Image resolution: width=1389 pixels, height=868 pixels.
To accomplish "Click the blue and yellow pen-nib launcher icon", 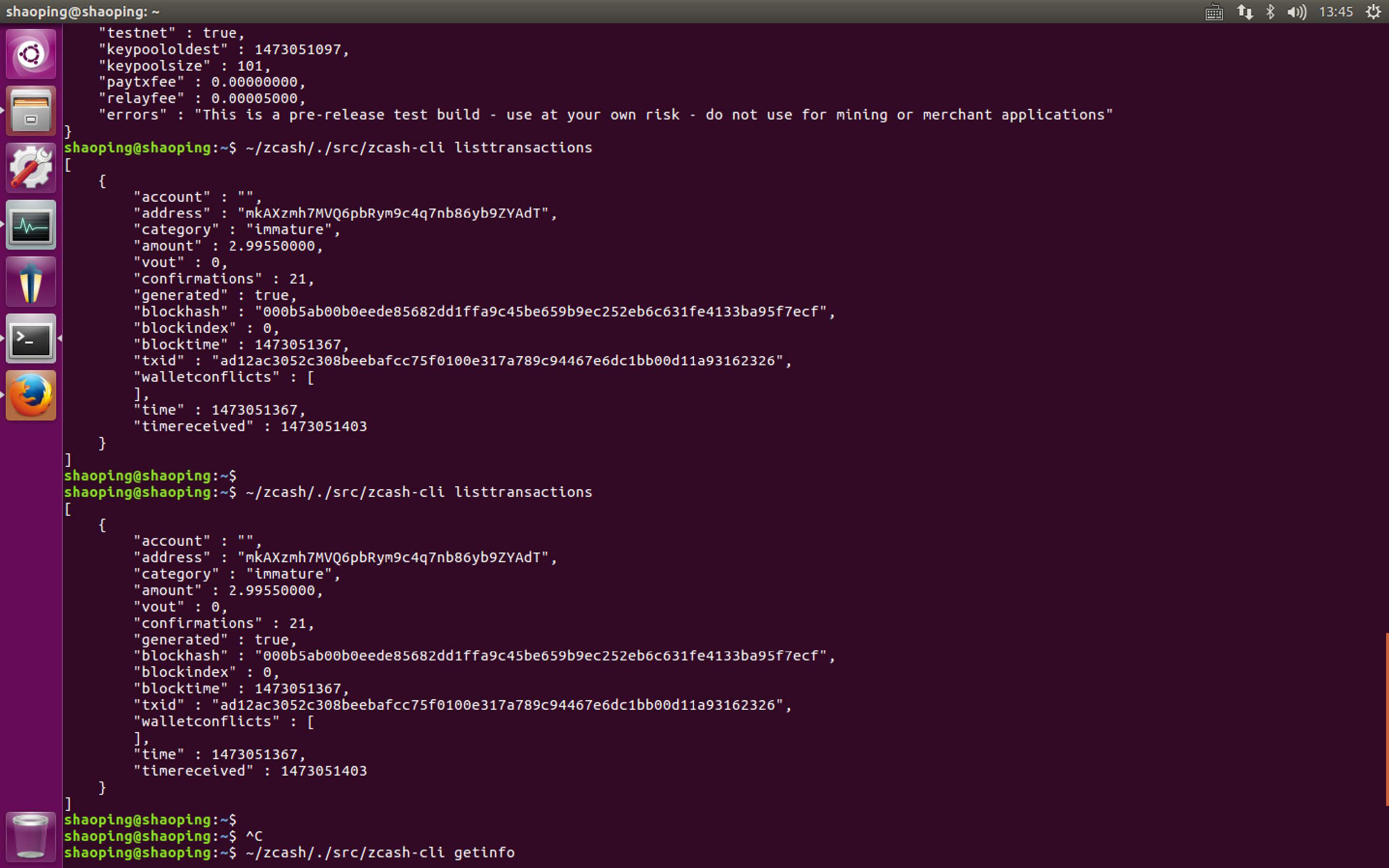I will coord(31,281).
